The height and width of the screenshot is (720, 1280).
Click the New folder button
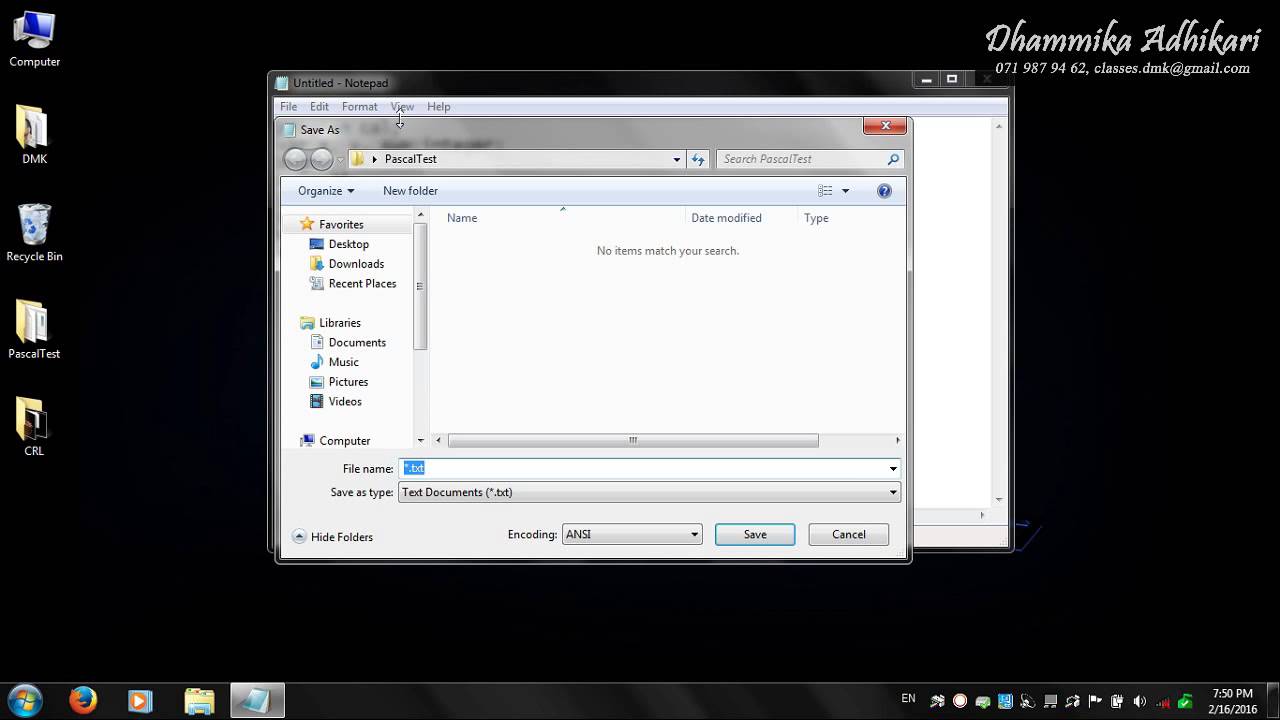coord(410,191)
